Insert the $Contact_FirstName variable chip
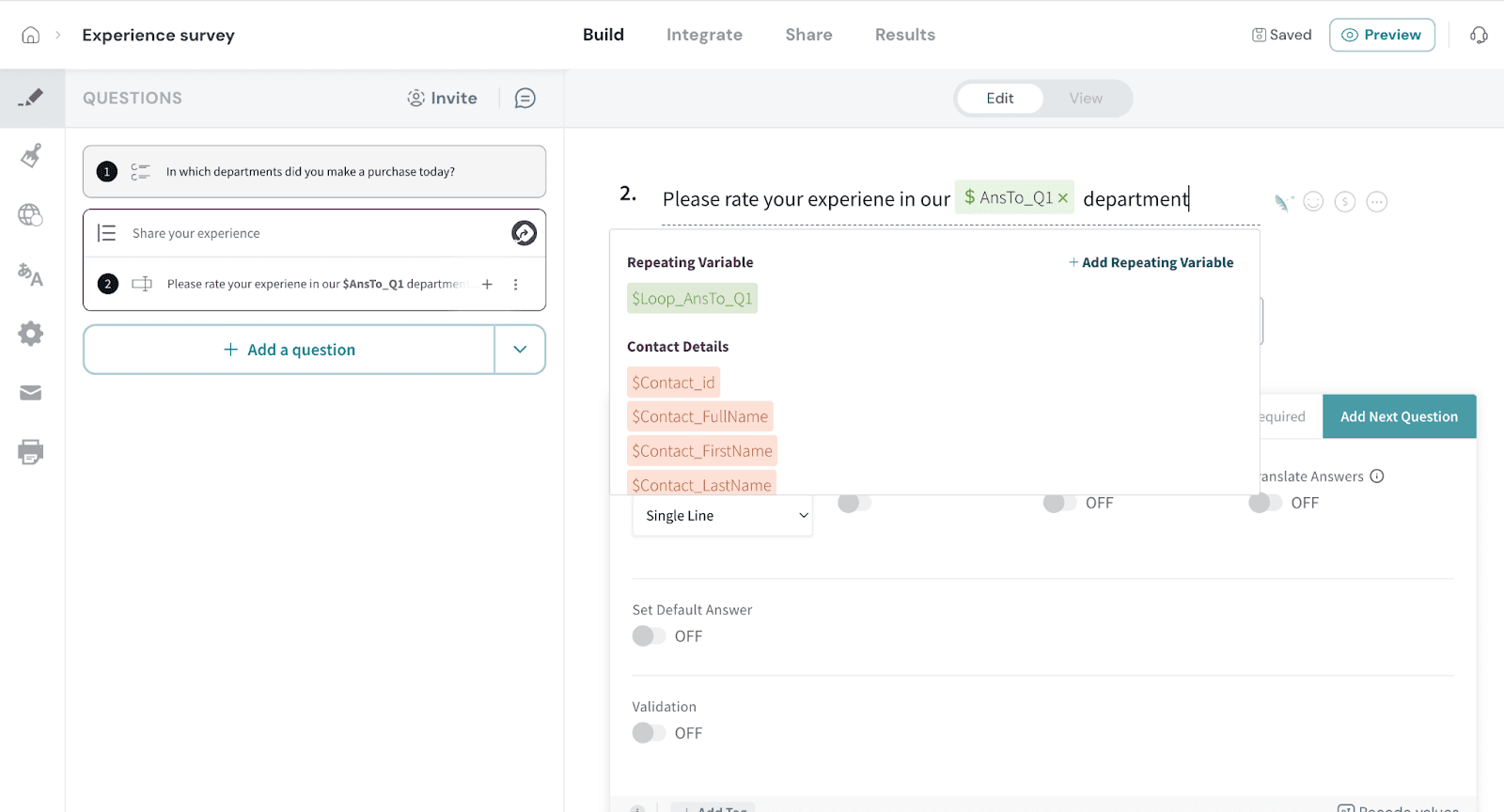Viewport: 1504px width, 812px height. pos(702,451)
